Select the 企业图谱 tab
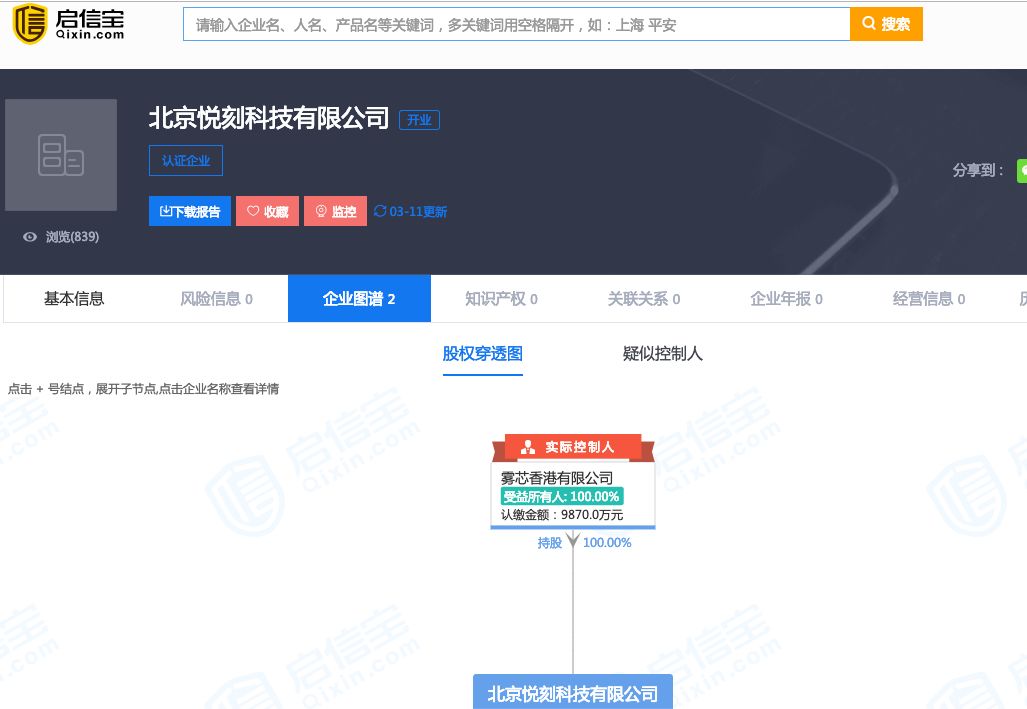Image resolution: width=1027 pixels, height=709 pixels. (x=359, y=299)
